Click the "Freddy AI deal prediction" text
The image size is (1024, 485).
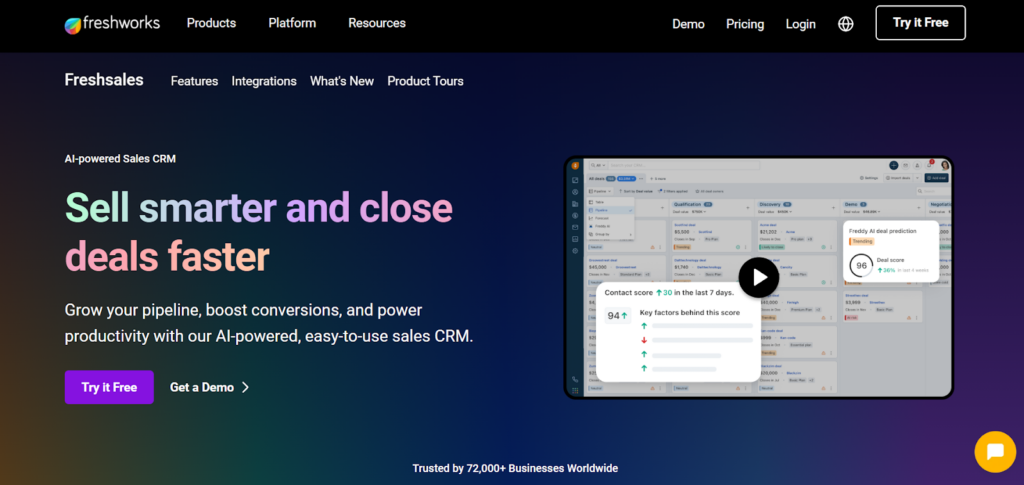[883, 230]
